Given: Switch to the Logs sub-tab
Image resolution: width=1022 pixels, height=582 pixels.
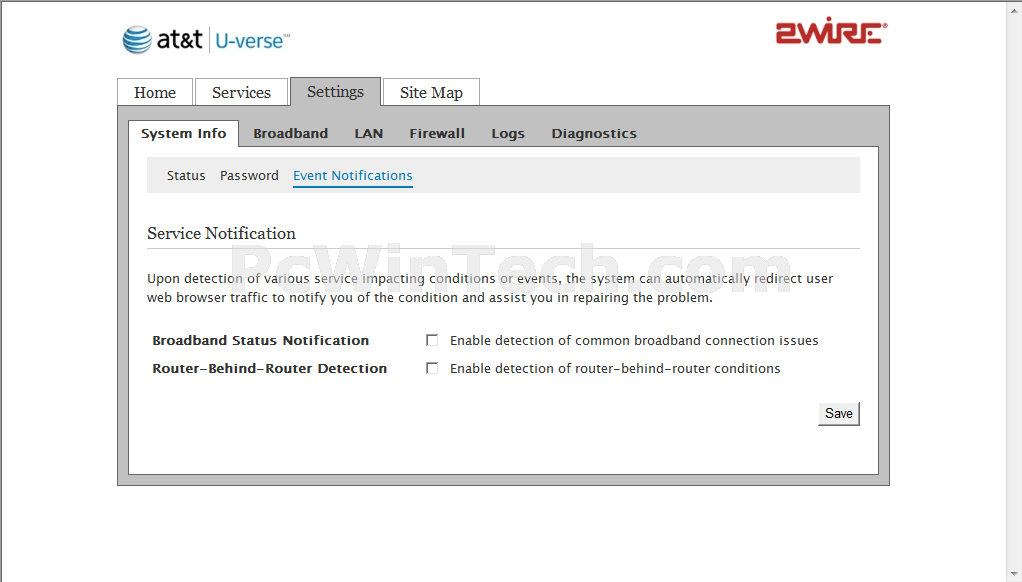Looking at the screenshot, I should pyautogui.click(x=508, y=134).
